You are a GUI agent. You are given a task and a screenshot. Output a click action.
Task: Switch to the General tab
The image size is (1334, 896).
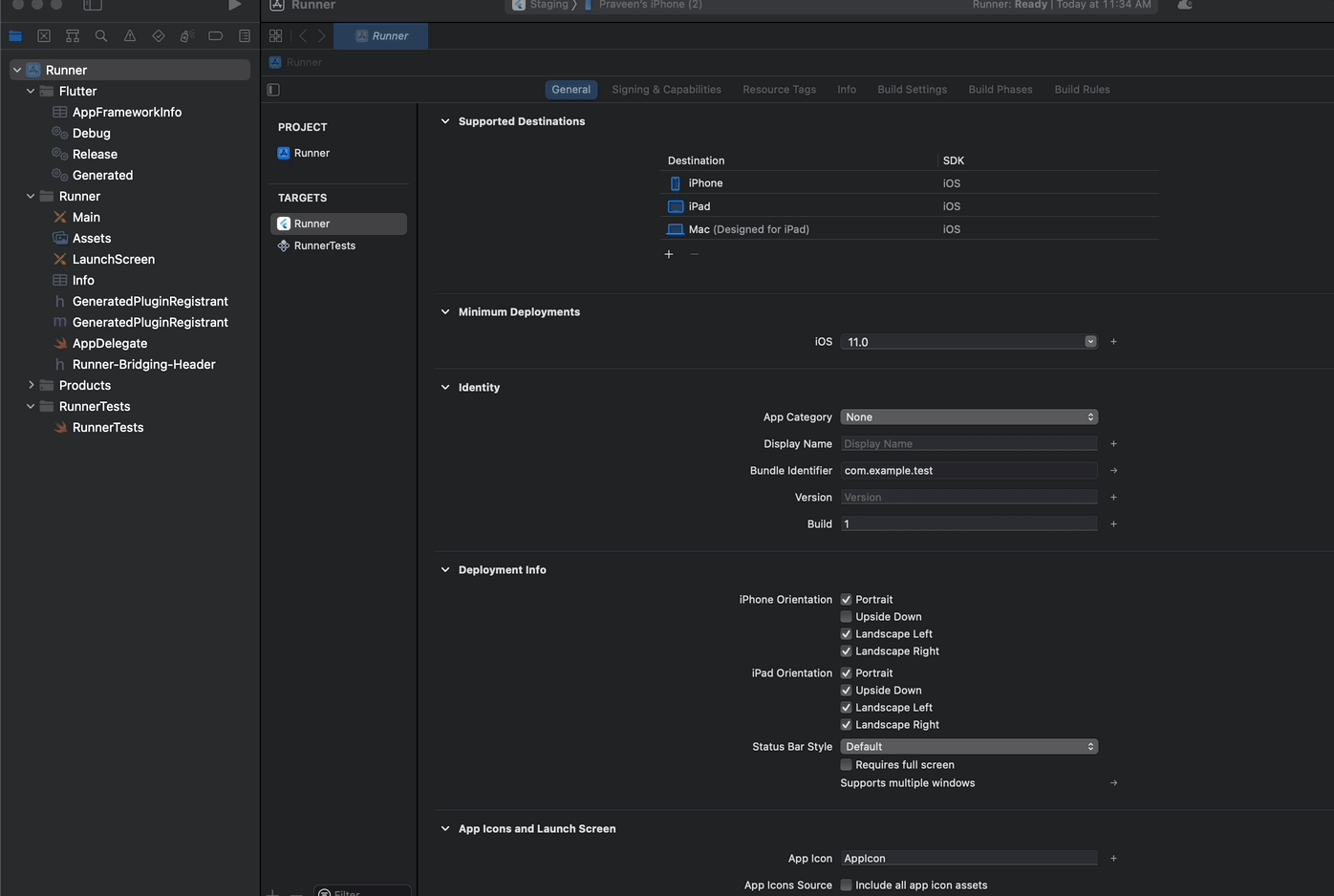click(x=571, y=90)
